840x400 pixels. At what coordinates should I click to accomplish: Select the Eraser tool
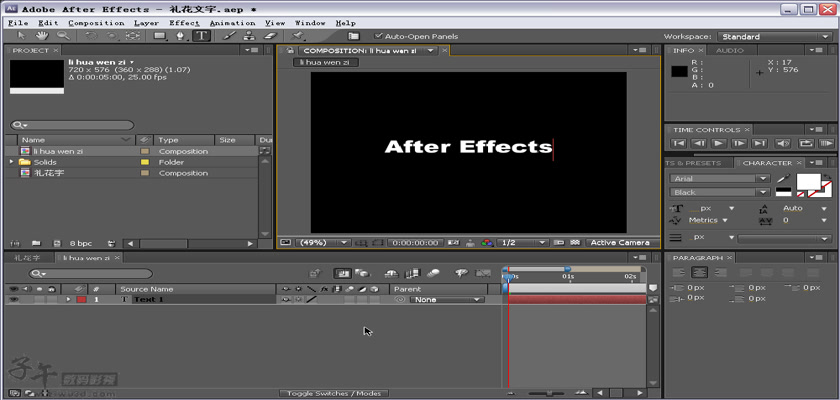270,36
